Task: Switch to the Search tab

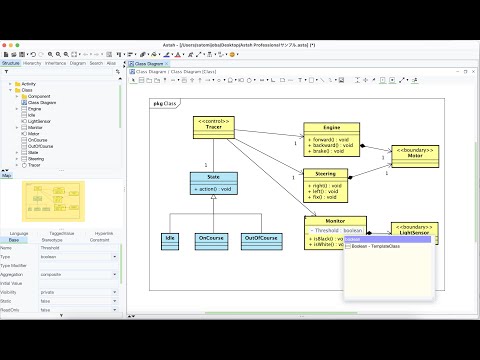Action: tap(96, 63)
